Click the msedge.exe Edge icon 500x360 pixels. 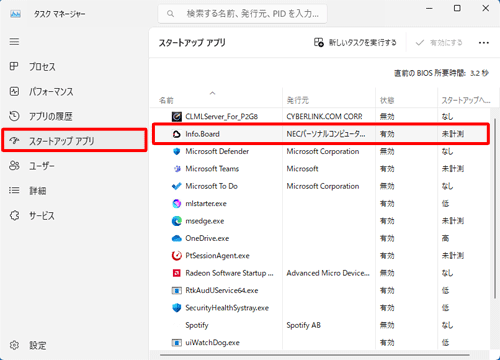pyautogui.click(x=177, y=221)
